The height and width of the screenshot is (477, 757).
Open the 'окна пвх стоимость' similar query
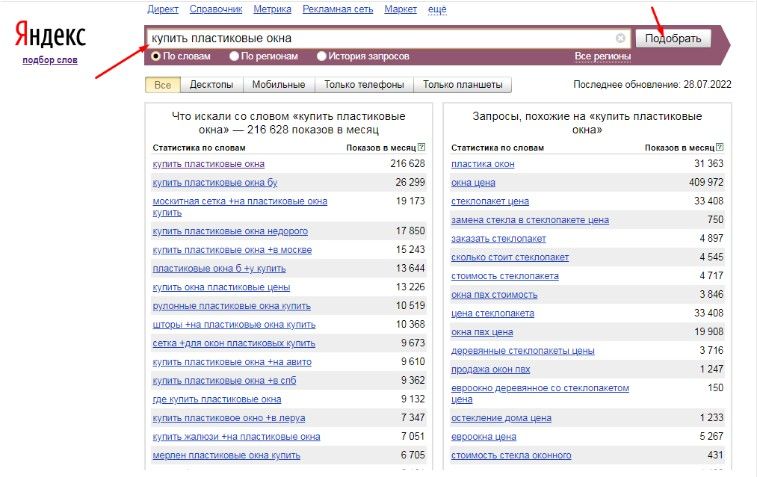coord(494,295)
